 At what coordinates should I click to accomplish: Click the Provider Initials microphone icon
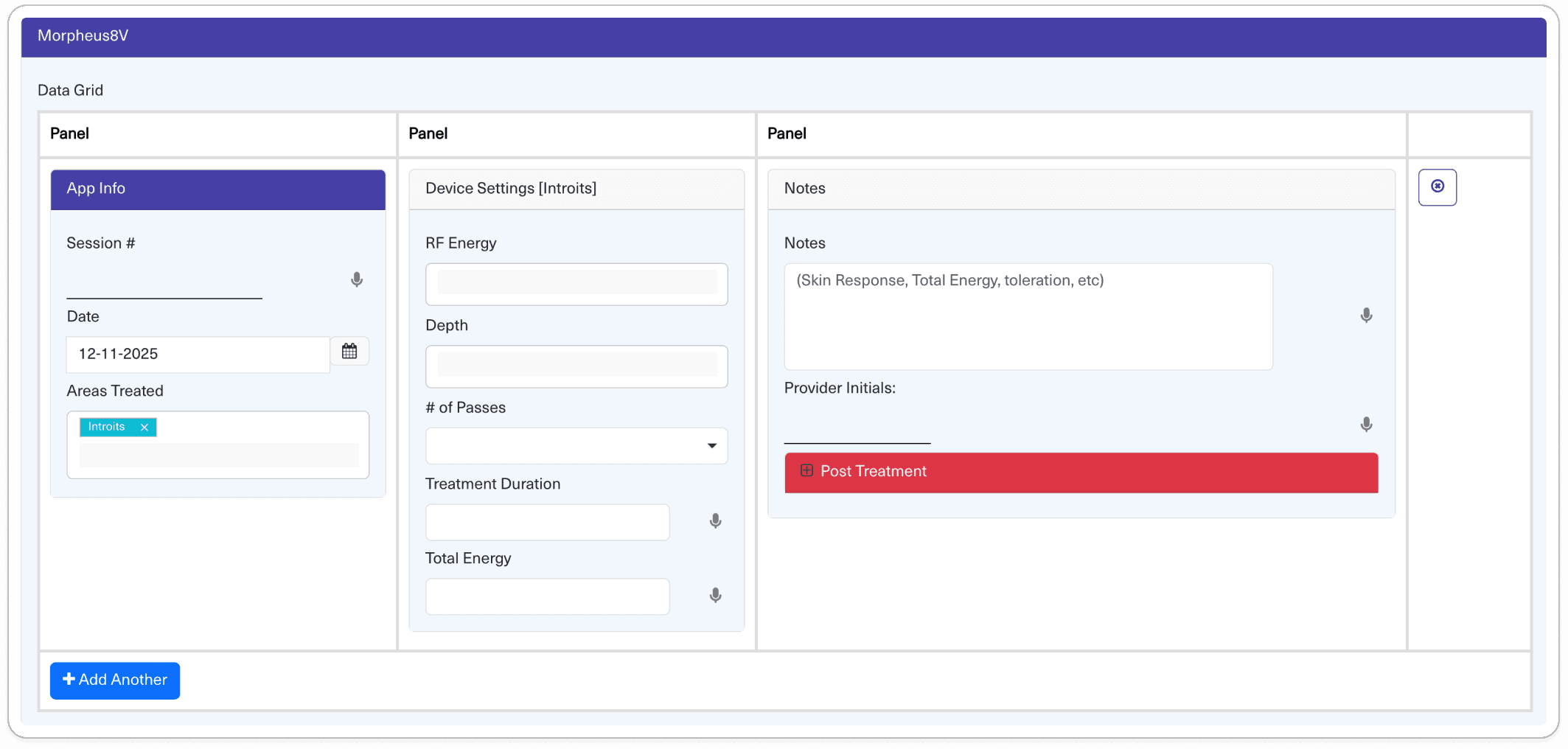pyautogui.click(x=1366, y=425)
